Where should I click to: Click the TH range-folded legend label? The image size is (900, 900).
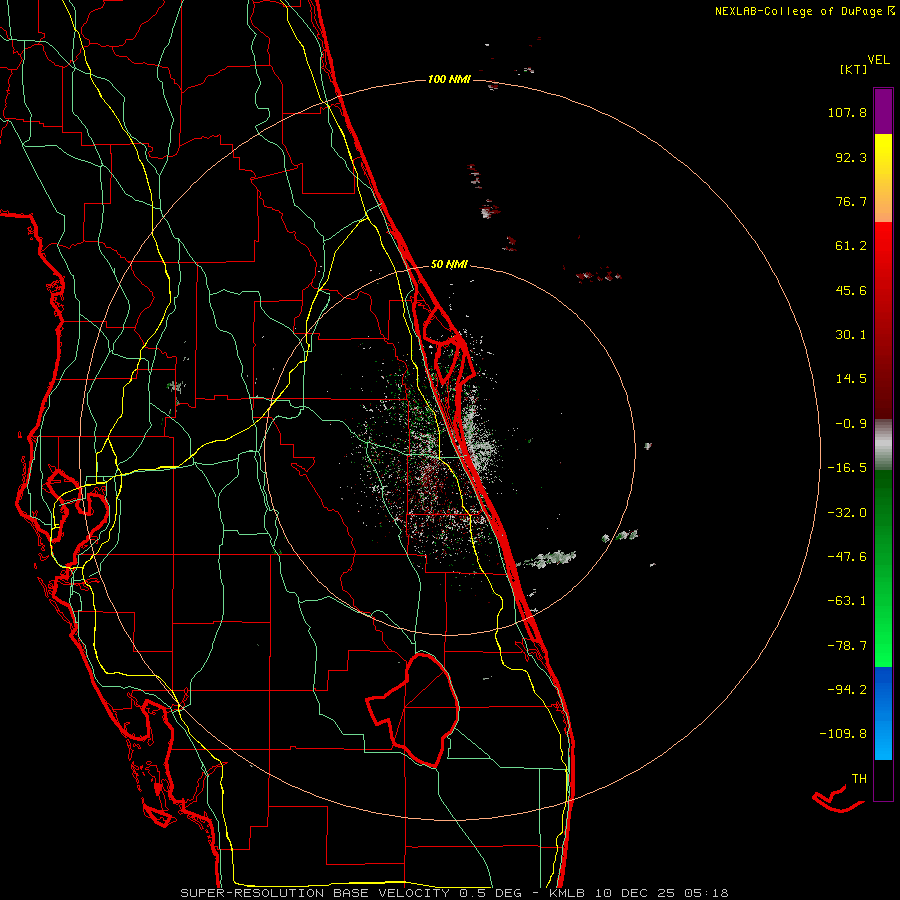click(x=859, y=779)
